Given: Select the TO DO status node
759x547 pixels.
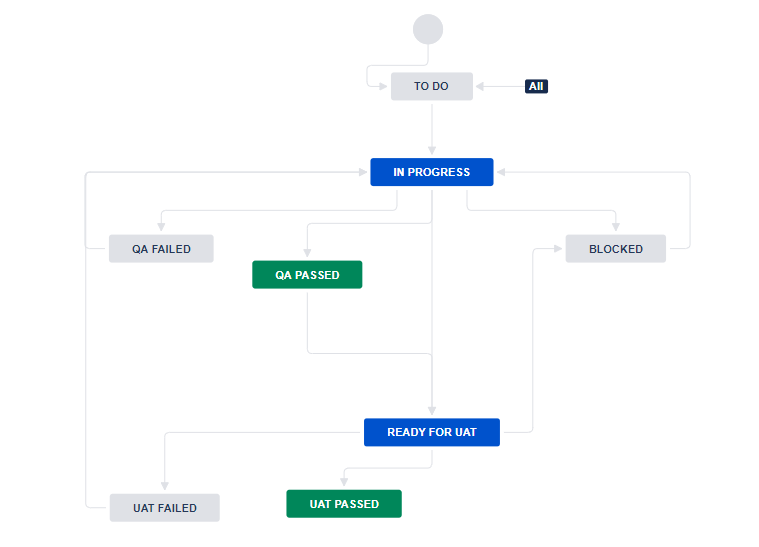Looking at the screenshot, I should pos(431,87).
